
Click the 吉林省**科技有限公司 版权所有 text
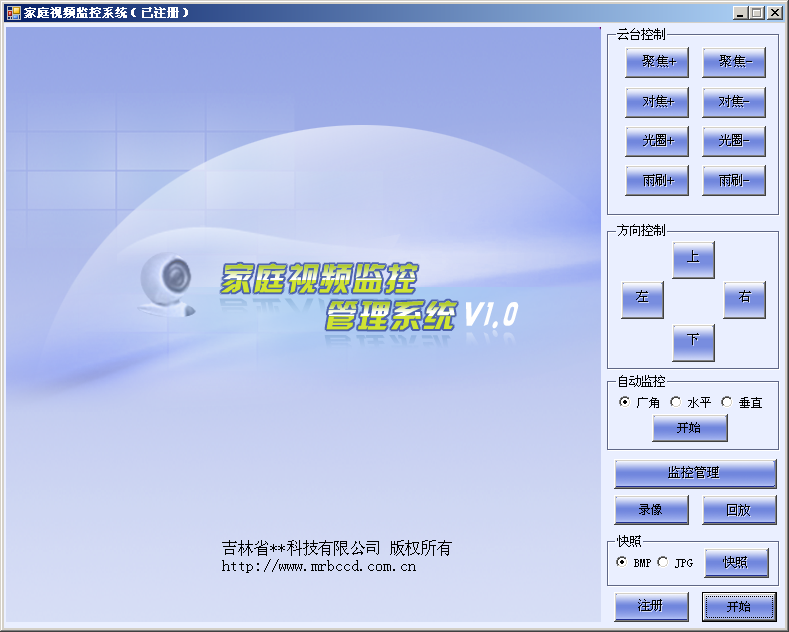(337, 548)
